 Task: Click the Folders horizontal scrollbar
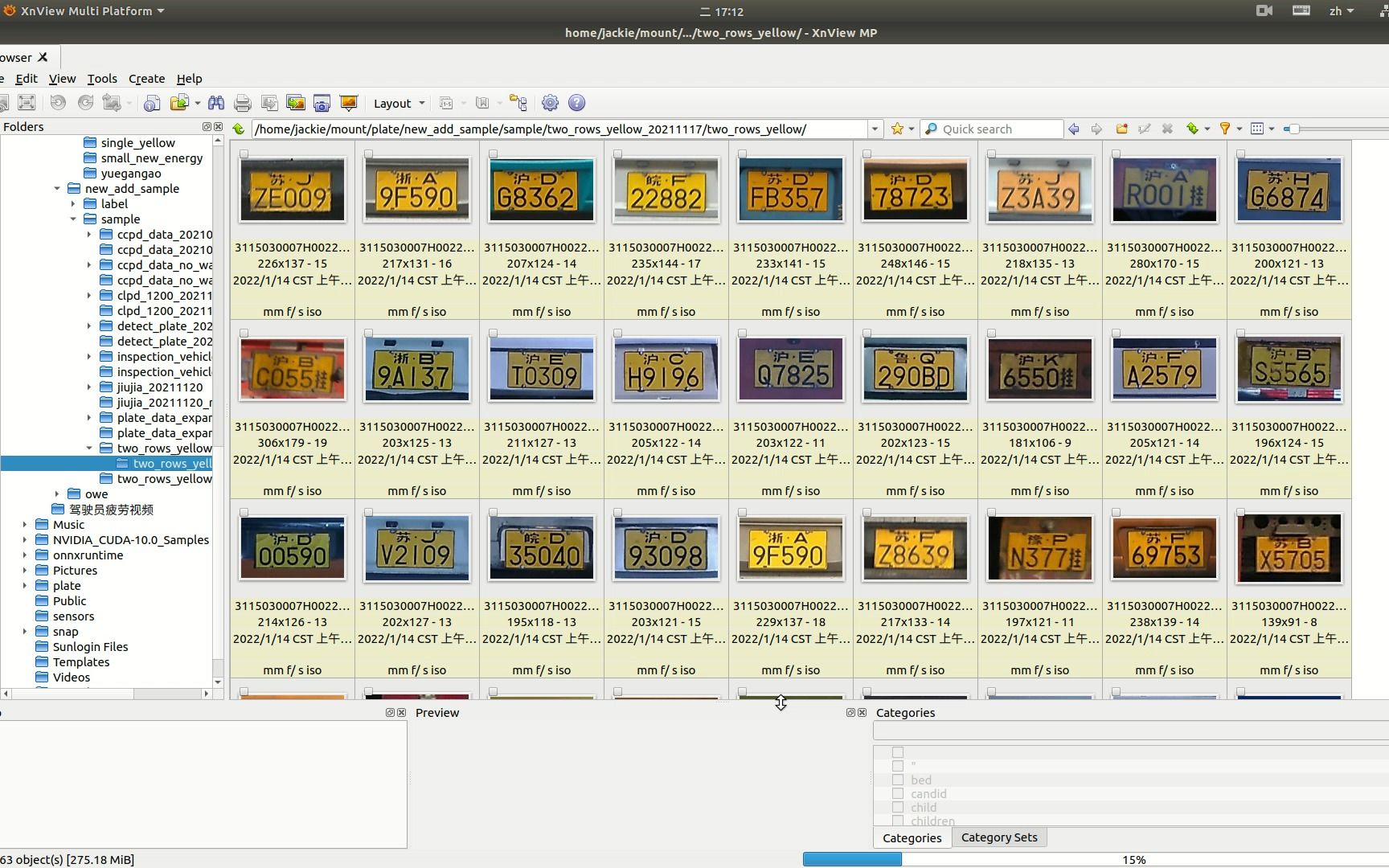click(105, 693)
